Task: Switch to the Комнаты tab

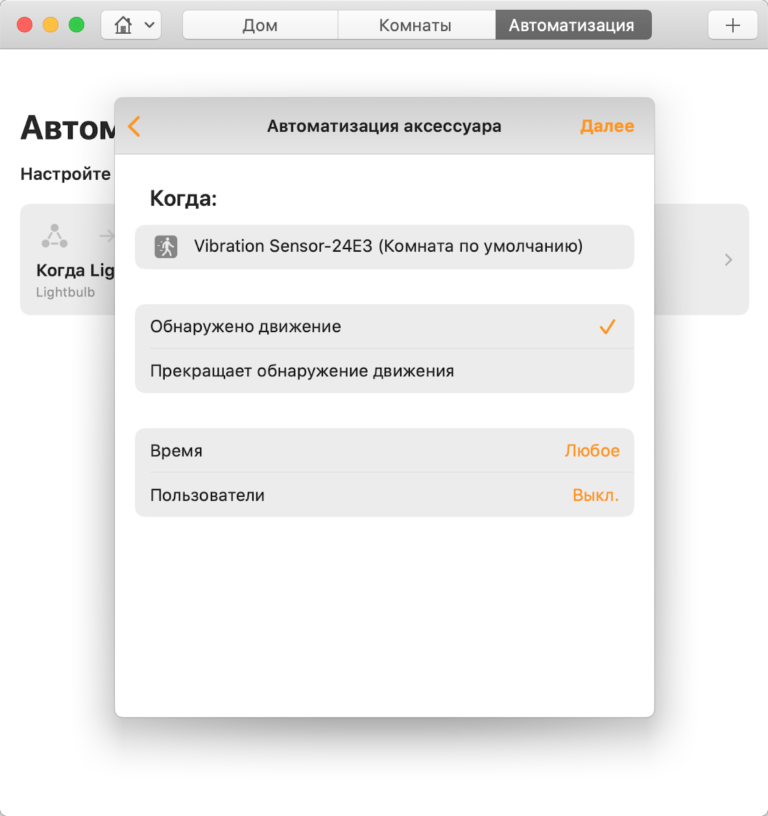Action: 416,25
